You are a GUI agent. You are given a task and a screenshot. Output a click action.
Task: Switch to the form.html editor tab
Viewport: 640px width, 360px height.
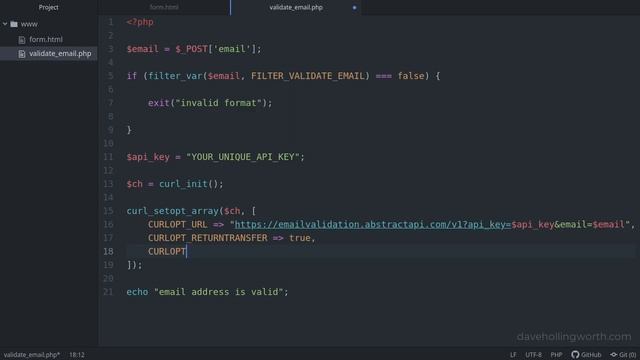click(x=164, y=7)
